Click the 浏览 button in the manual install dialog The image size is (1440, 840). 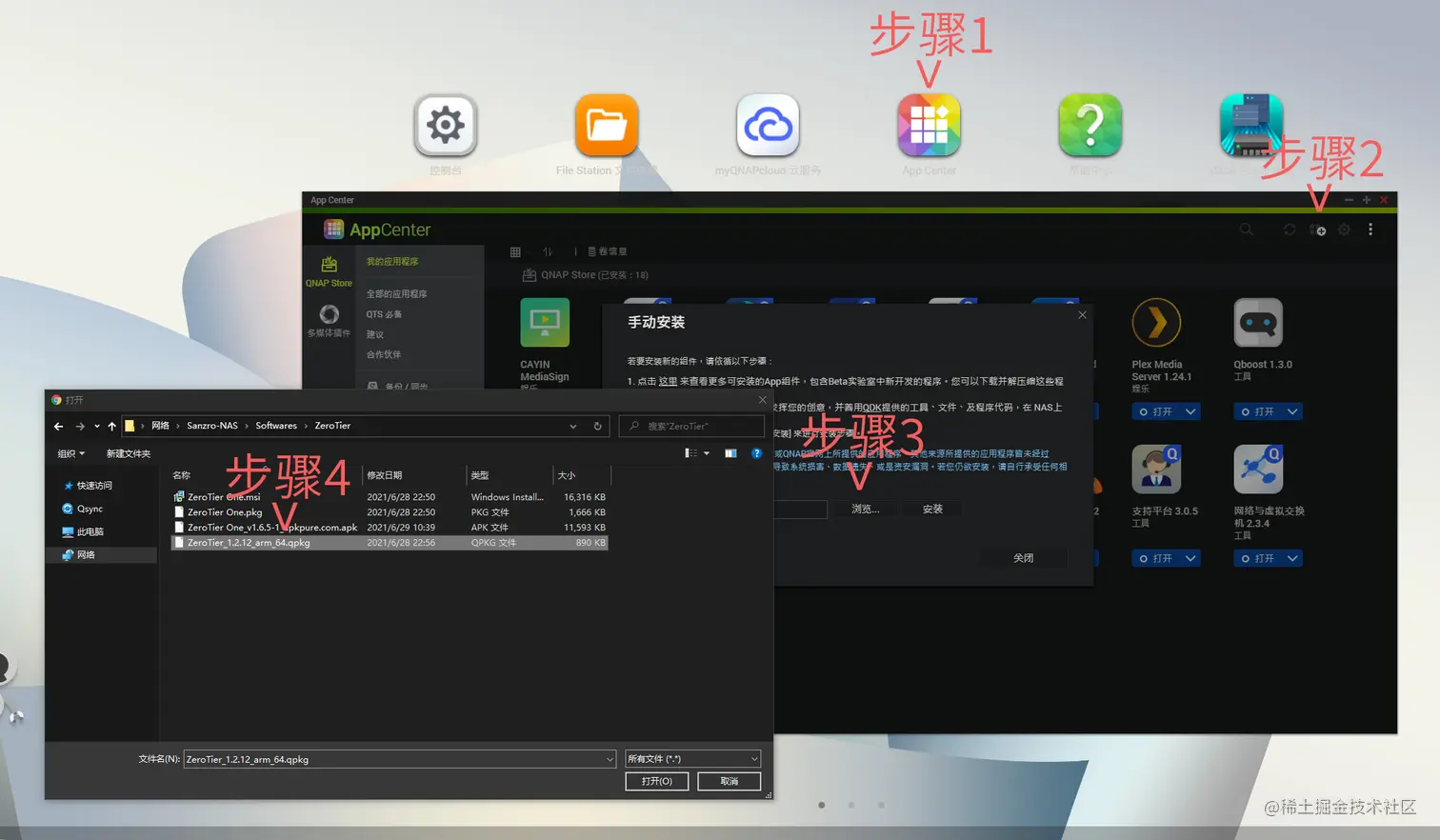point(863,508)
